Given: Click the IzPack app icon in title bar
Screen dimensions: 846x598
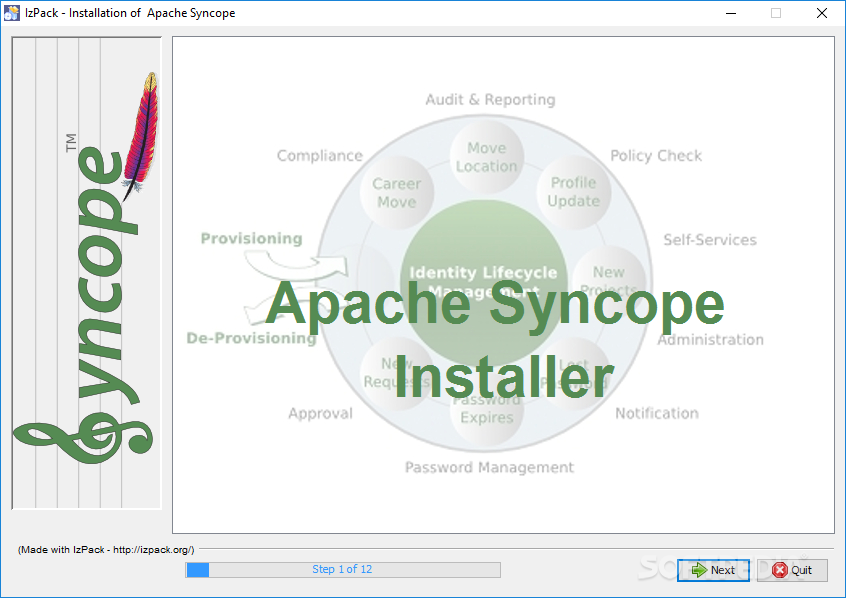Looking at the screenshot, I should point(11,12).
